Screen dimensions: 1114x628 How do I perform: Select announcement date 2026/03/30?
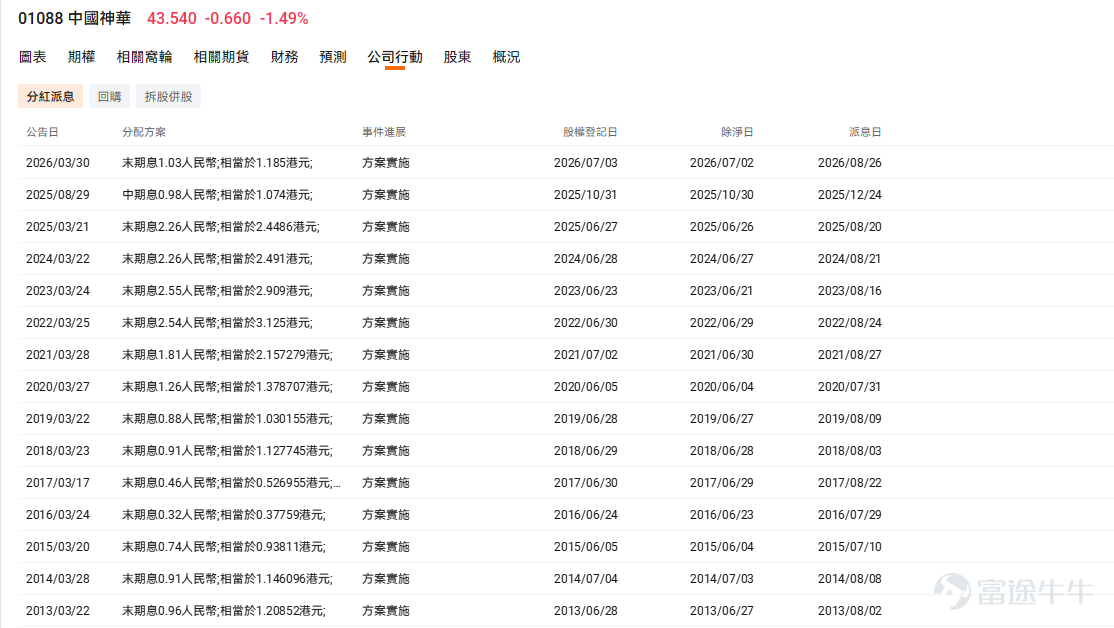click(58, 163)
